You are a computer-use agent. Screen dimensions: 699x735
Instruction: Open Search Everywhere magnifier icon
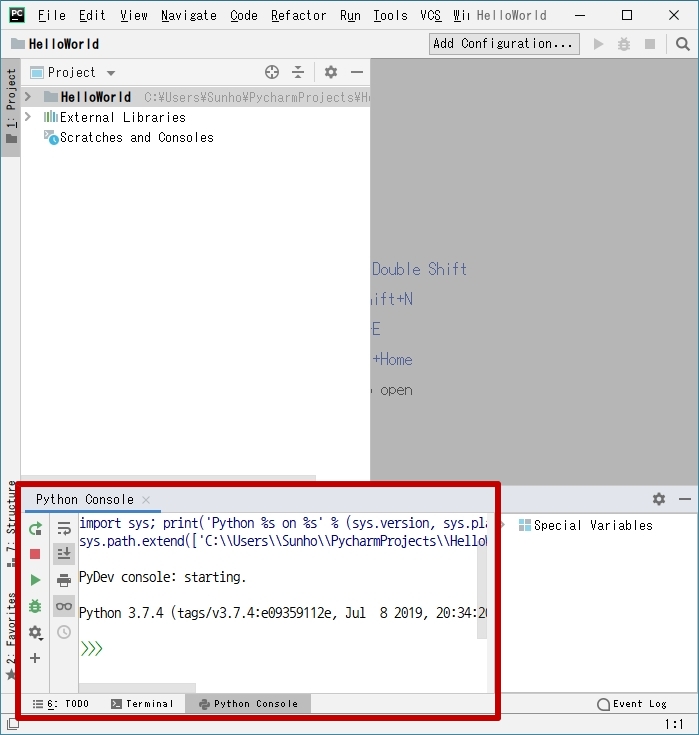[x=683, y=44]
